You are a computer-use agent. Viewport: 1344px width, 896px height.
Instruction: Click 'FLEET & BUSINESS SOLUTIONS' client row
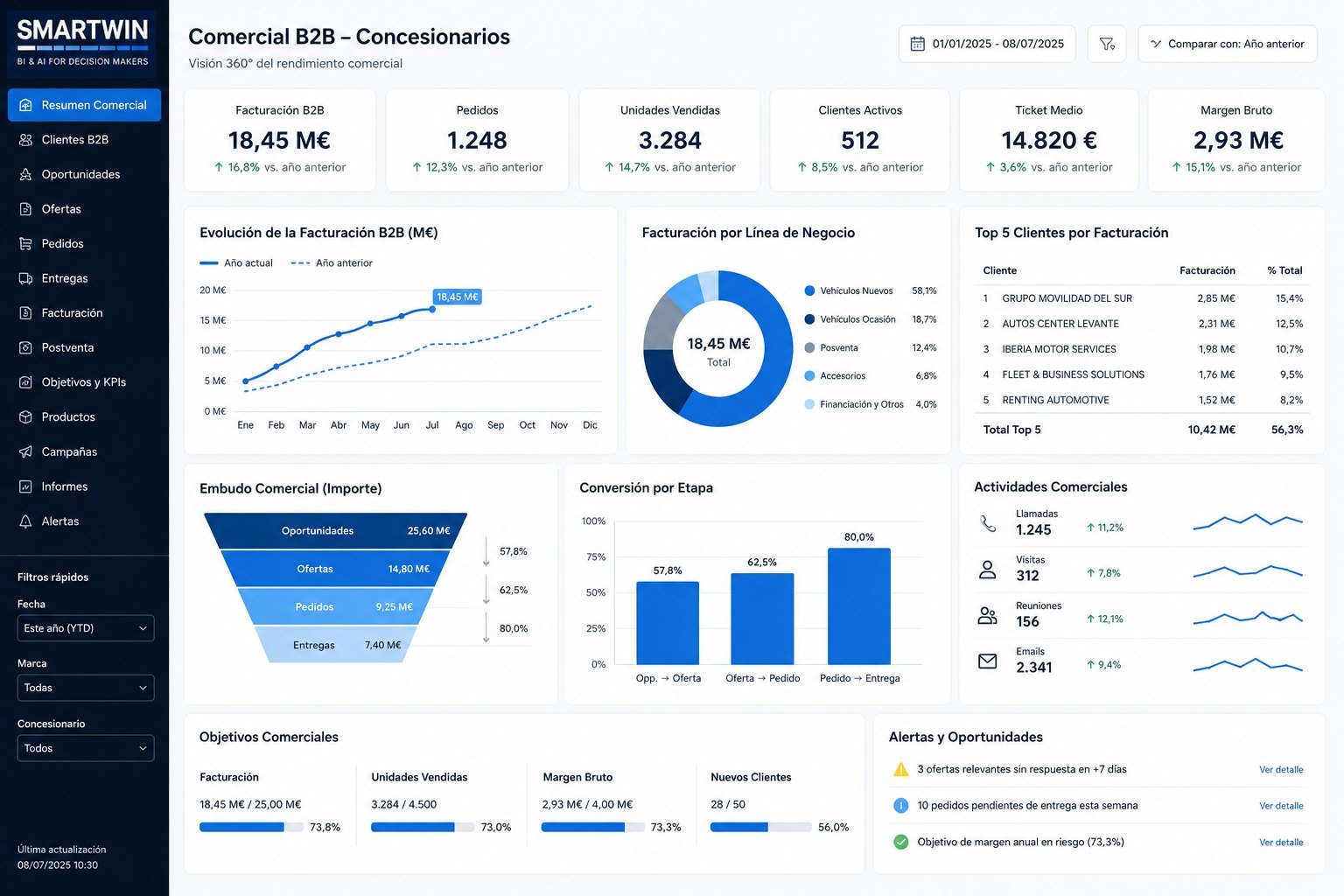click(x=1143, y=374)
